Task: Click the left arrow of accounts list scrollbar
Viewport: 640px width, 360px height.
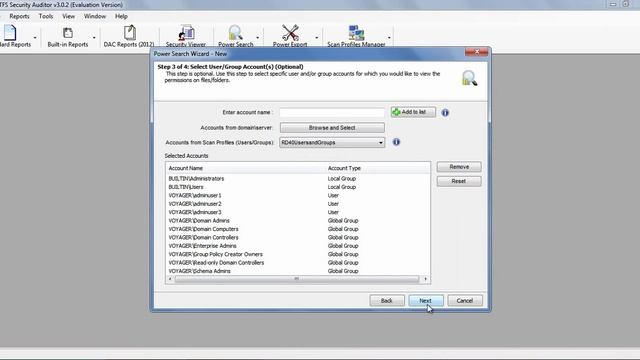Action: pos(170,279)
